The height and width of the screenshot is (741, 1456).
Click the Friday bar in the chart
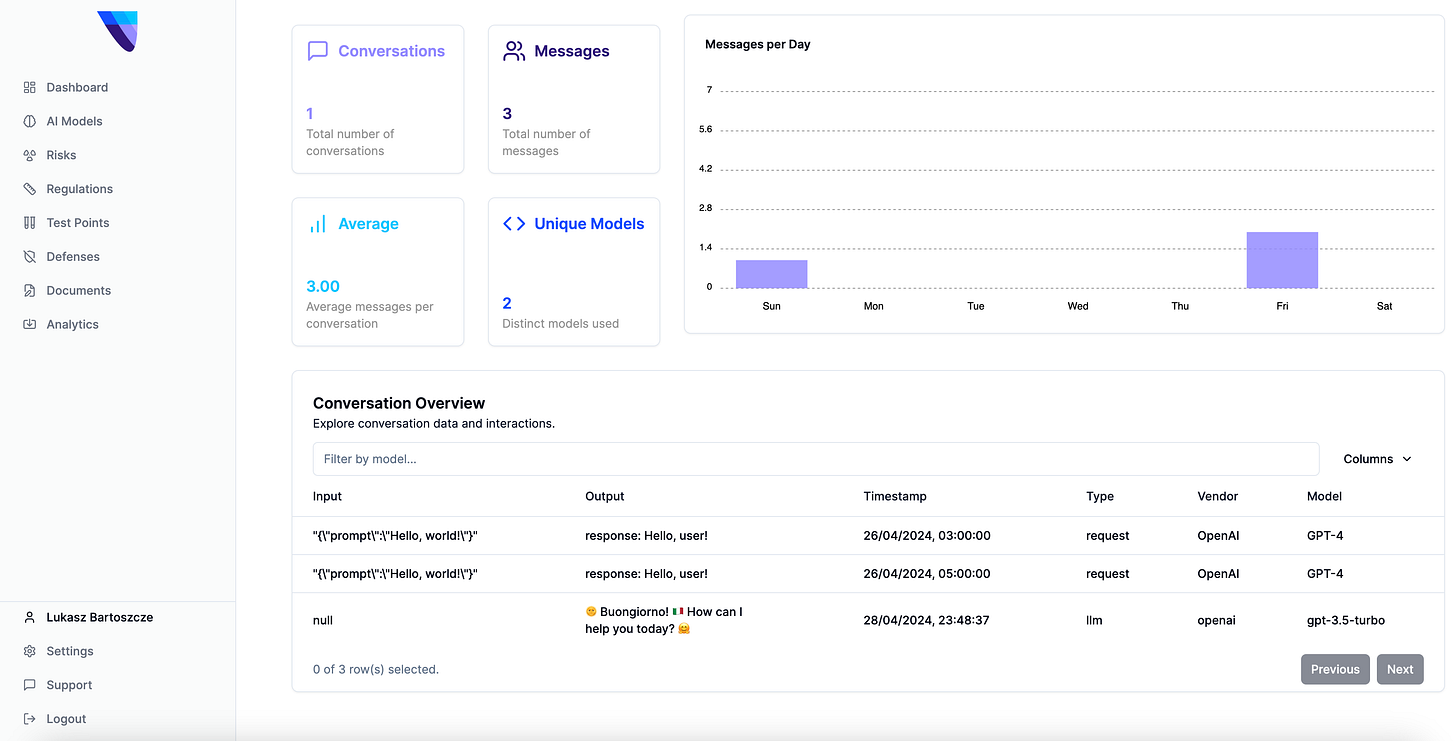tap(1282, 260)
